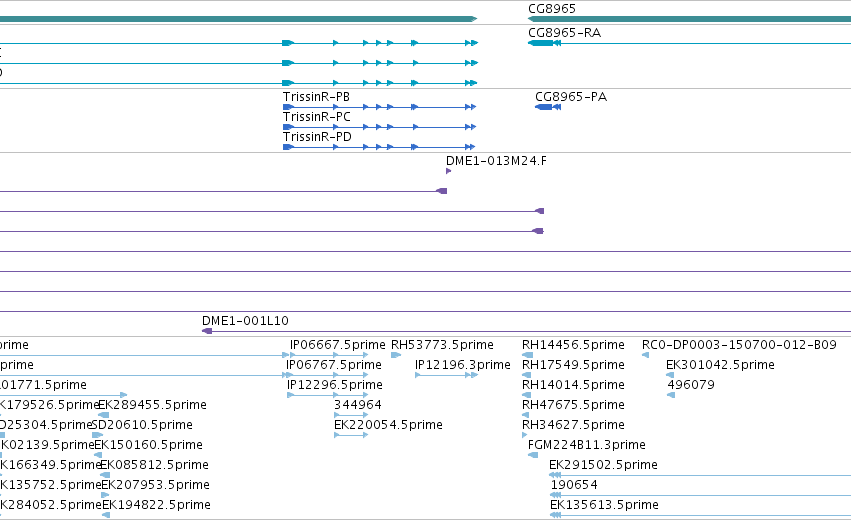The image size is (851, 520).
Task: Select the SD20610.5prime label
Action: pyautogui.click(x=142, y=426)
